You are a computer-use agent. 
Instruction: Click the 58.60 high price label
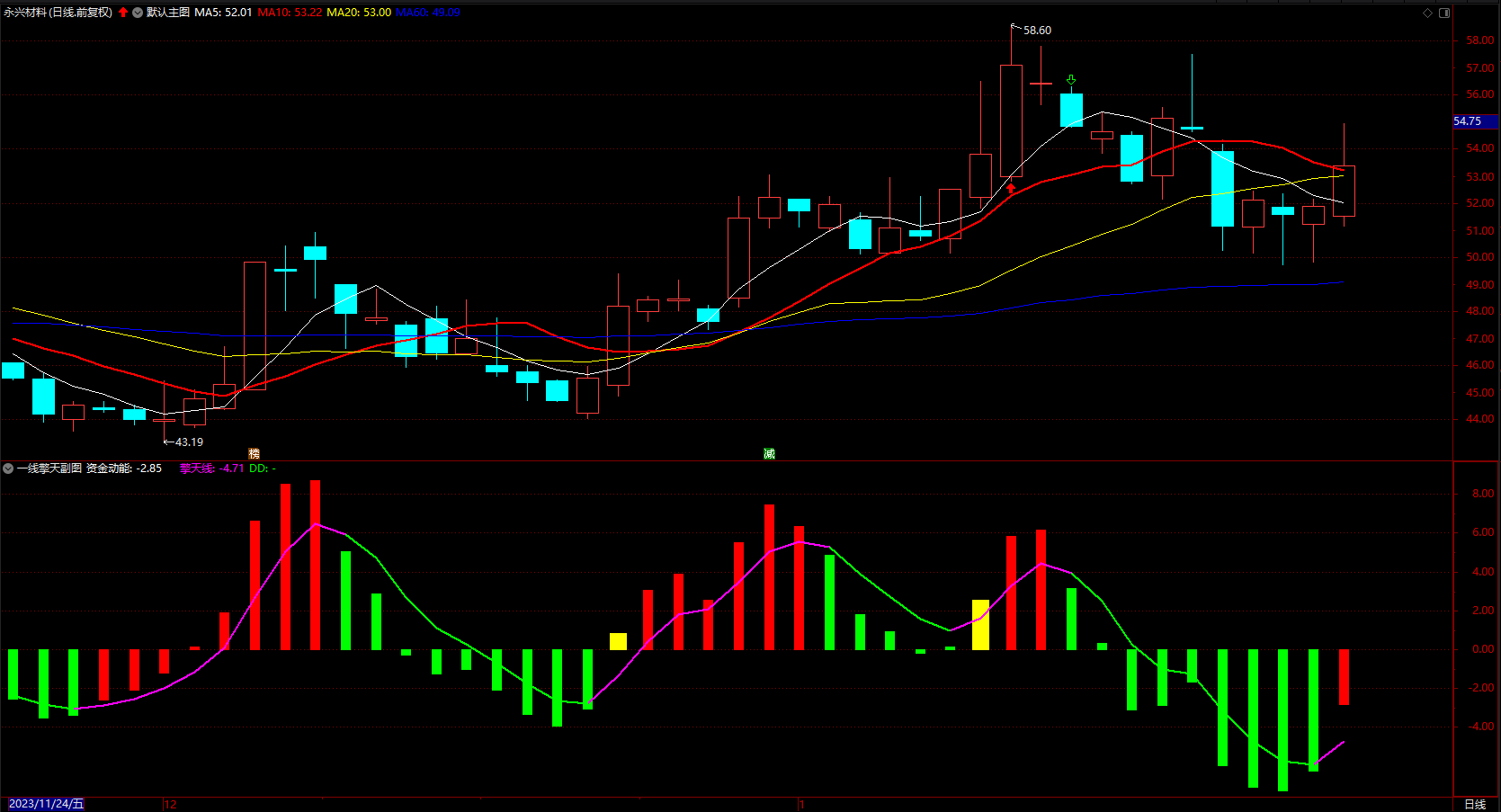[1037, 31]
